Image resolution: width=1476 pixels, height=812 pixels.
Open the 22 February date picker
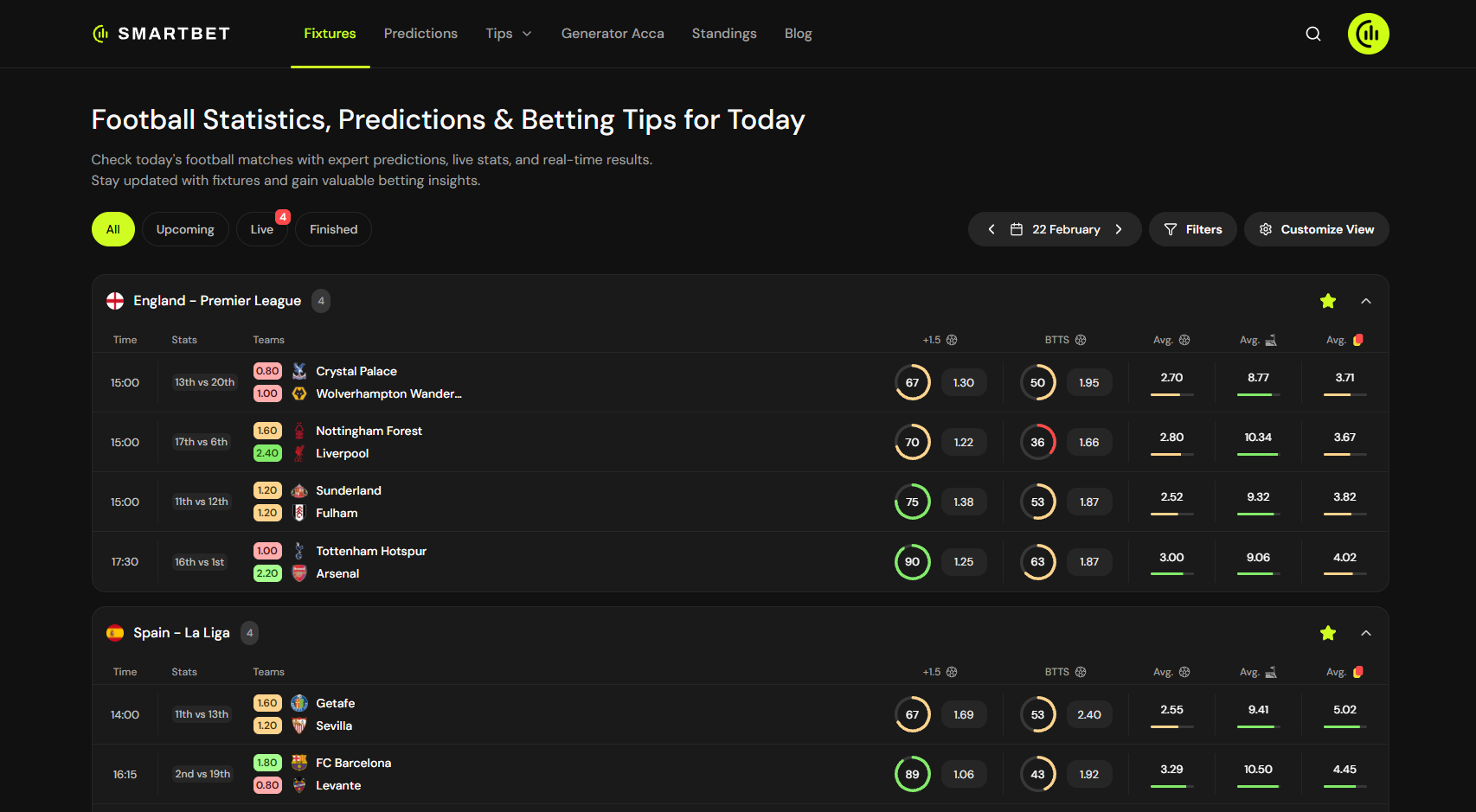(1055, 229)
